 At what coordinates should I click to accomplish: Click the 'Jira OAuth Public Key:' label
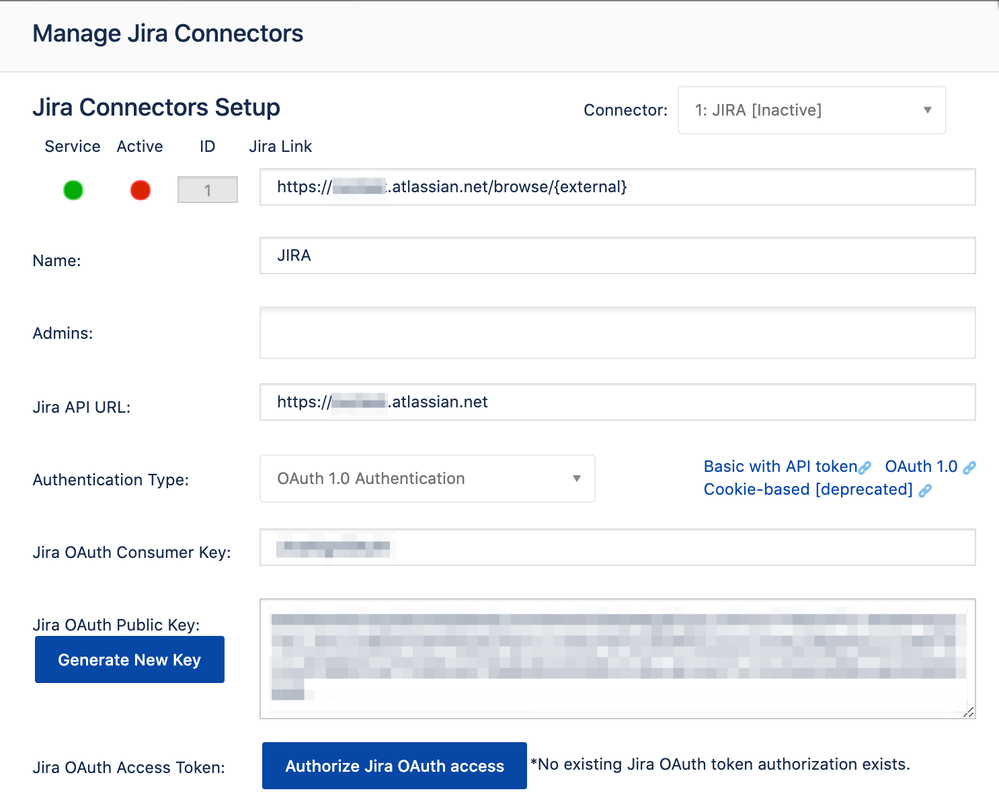pos(116,624)
